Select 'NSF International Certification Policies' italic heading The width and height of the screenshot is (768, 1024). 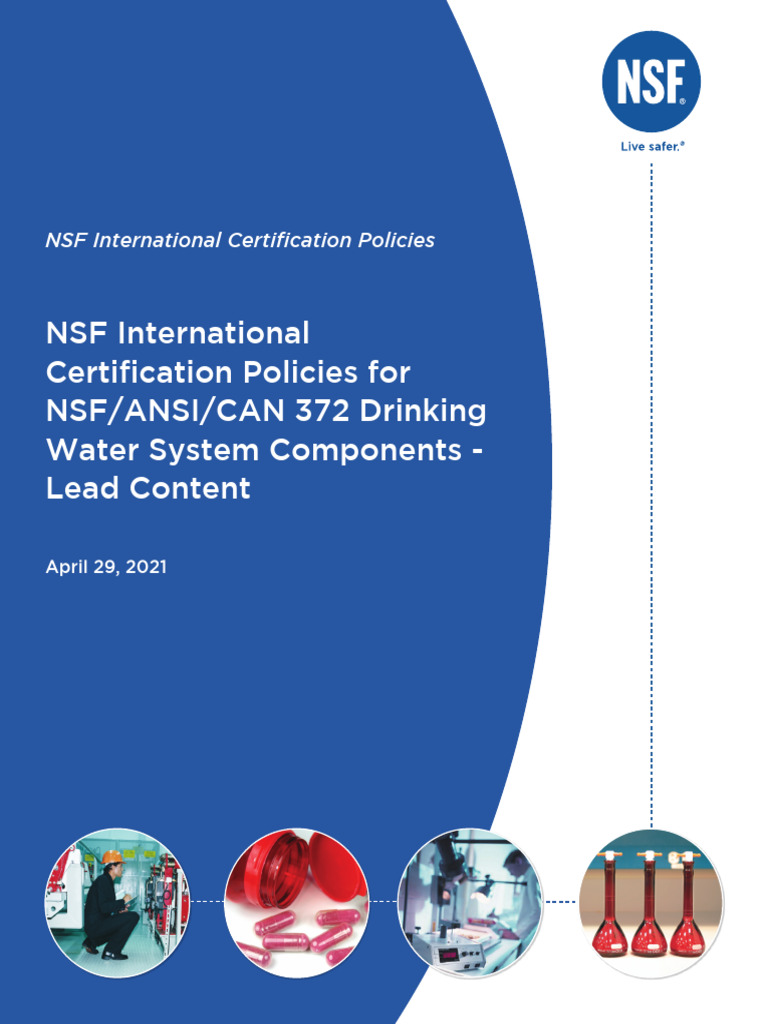point(240,240)
